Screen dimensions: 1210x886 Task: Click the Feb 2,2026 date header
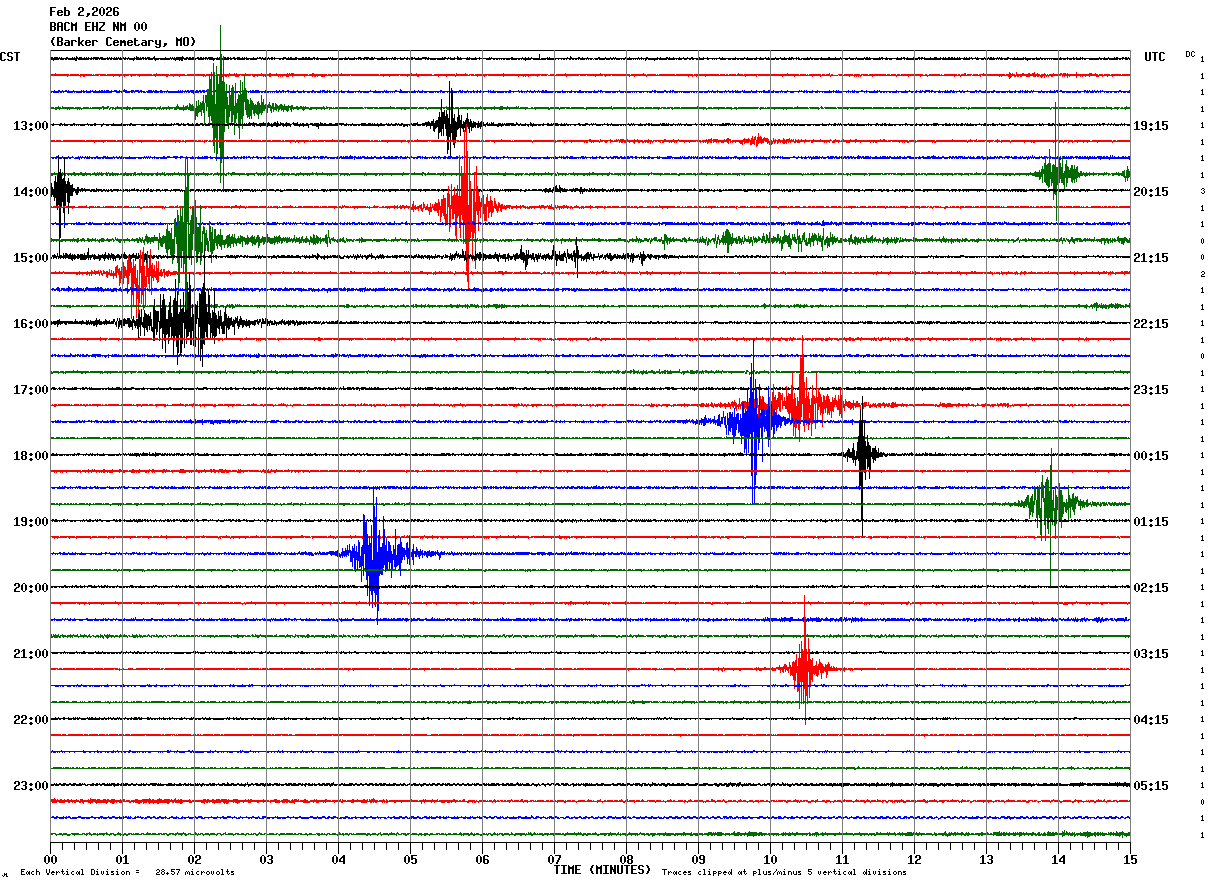click(84, 12)
